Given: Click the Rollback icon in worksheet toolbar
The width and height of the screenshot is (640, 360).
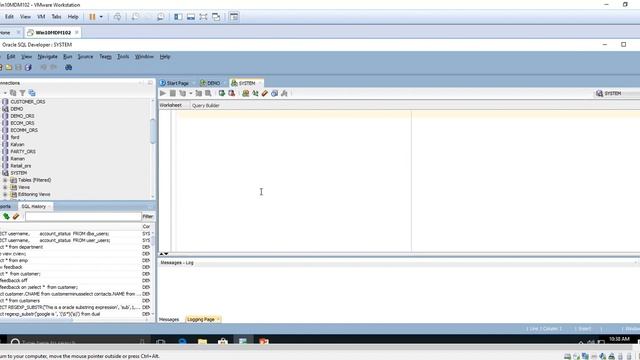Looking at the screenshot, I should tap(231, 93).
